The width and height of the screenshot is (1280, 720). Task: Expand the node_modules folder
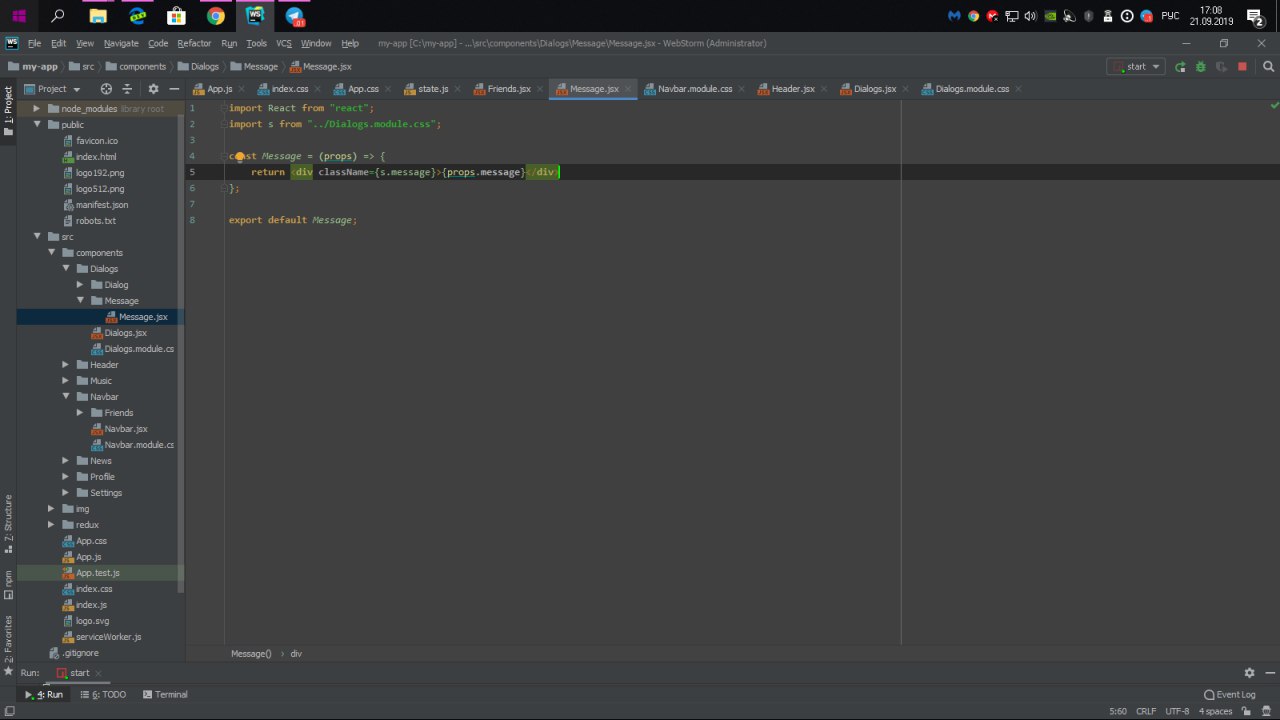click(37, 109)
